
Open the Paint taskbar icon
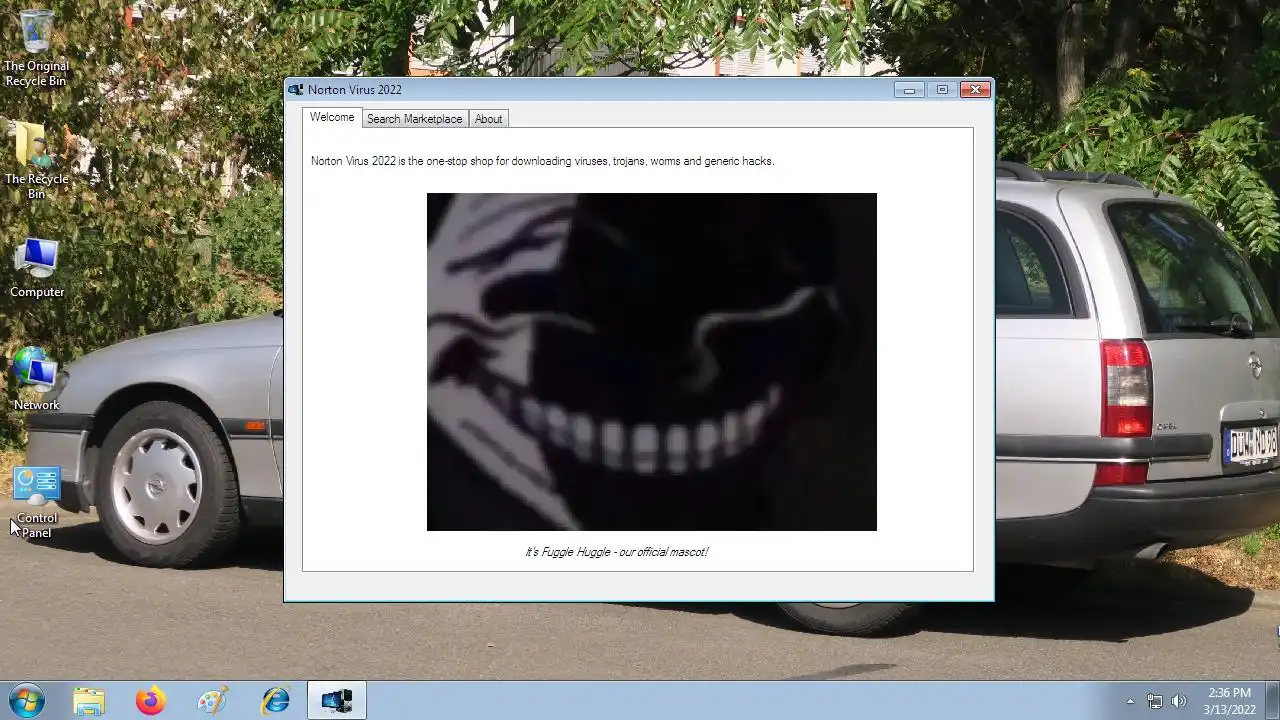tap(213, 701)
